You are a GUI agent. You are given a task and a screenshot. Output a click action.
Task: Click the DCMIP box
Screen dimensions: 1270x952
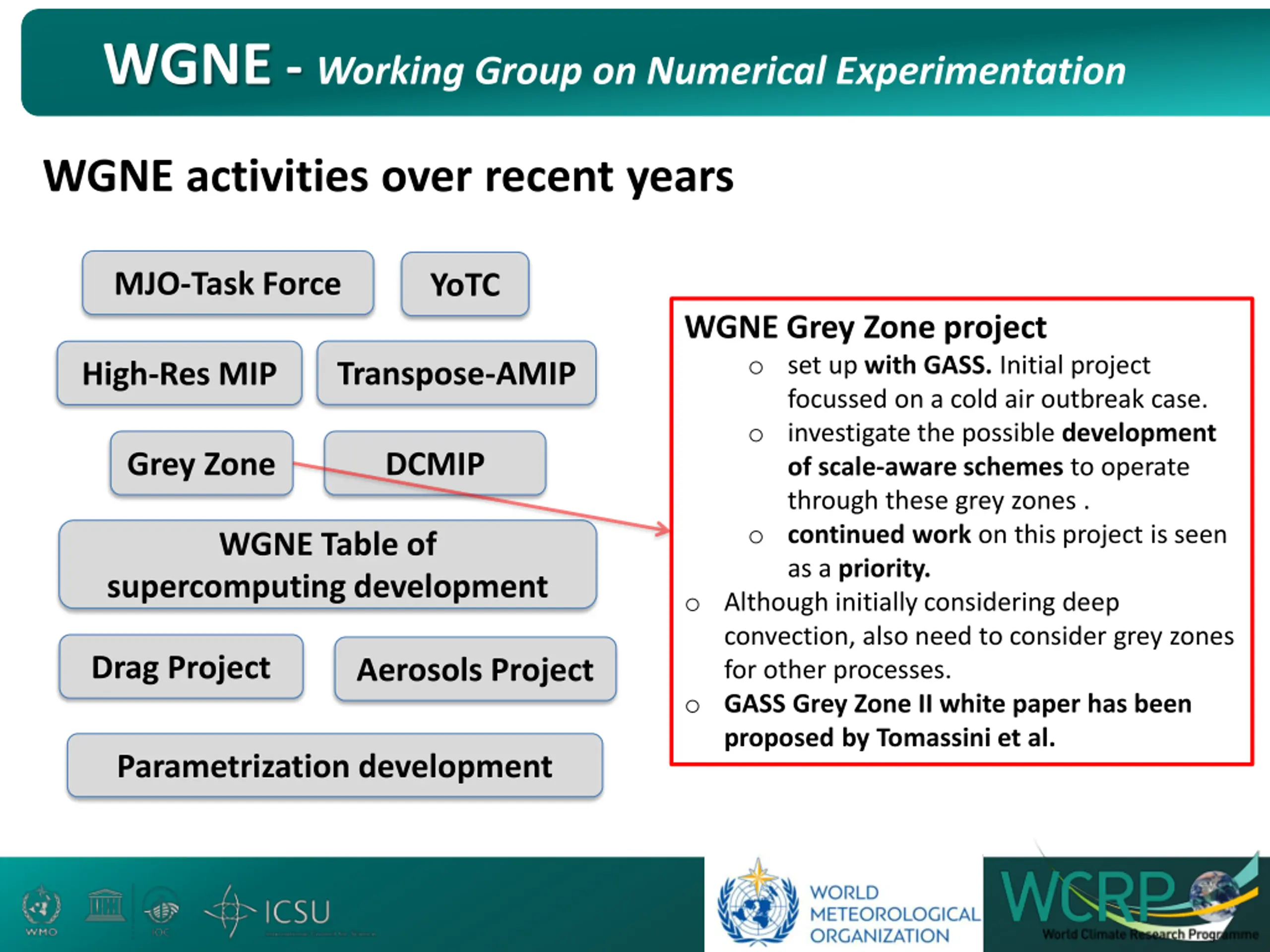coord(435,463)
